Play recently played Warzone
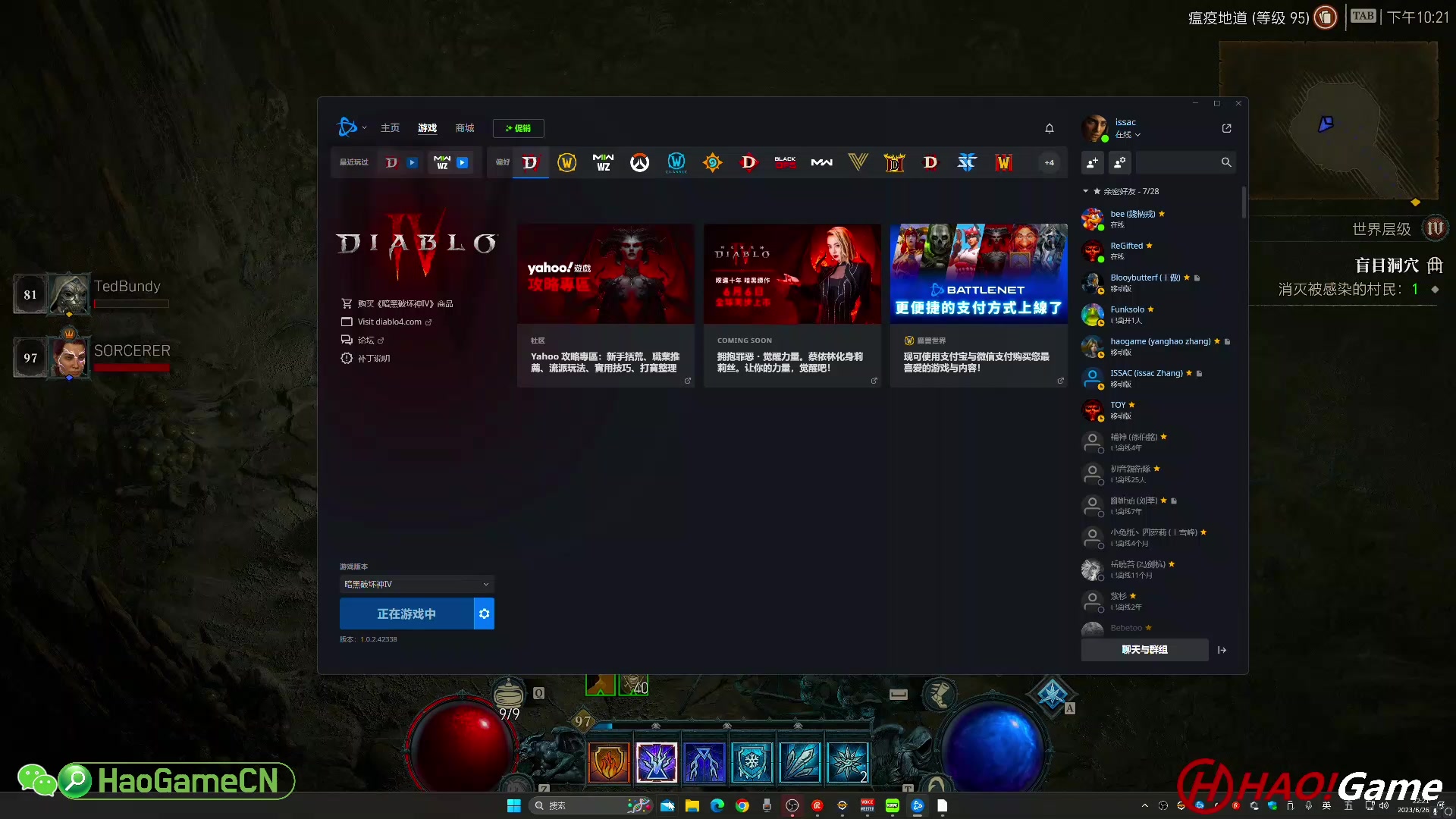 tap(462, 162)
